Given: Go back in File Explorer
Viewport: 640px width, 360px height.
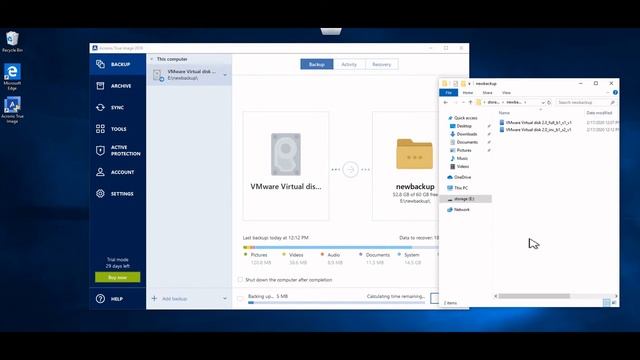Looking at the screenshot, I should coord(446,102).
